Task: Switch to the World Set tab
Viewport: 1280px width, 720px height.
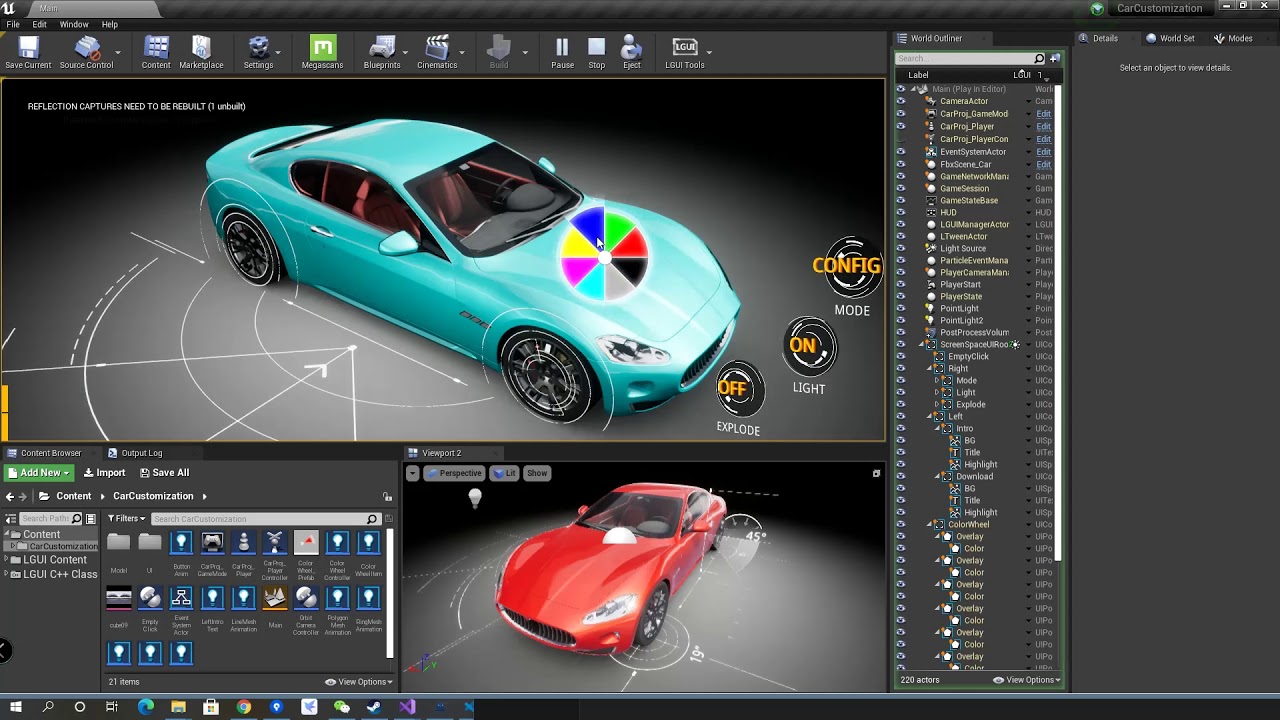Action: 1170,38
